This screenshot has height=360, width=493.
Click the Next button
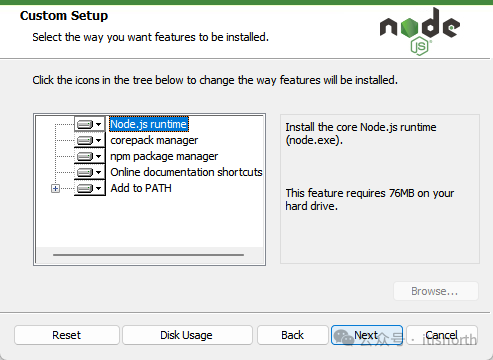[x=367, y=335]
